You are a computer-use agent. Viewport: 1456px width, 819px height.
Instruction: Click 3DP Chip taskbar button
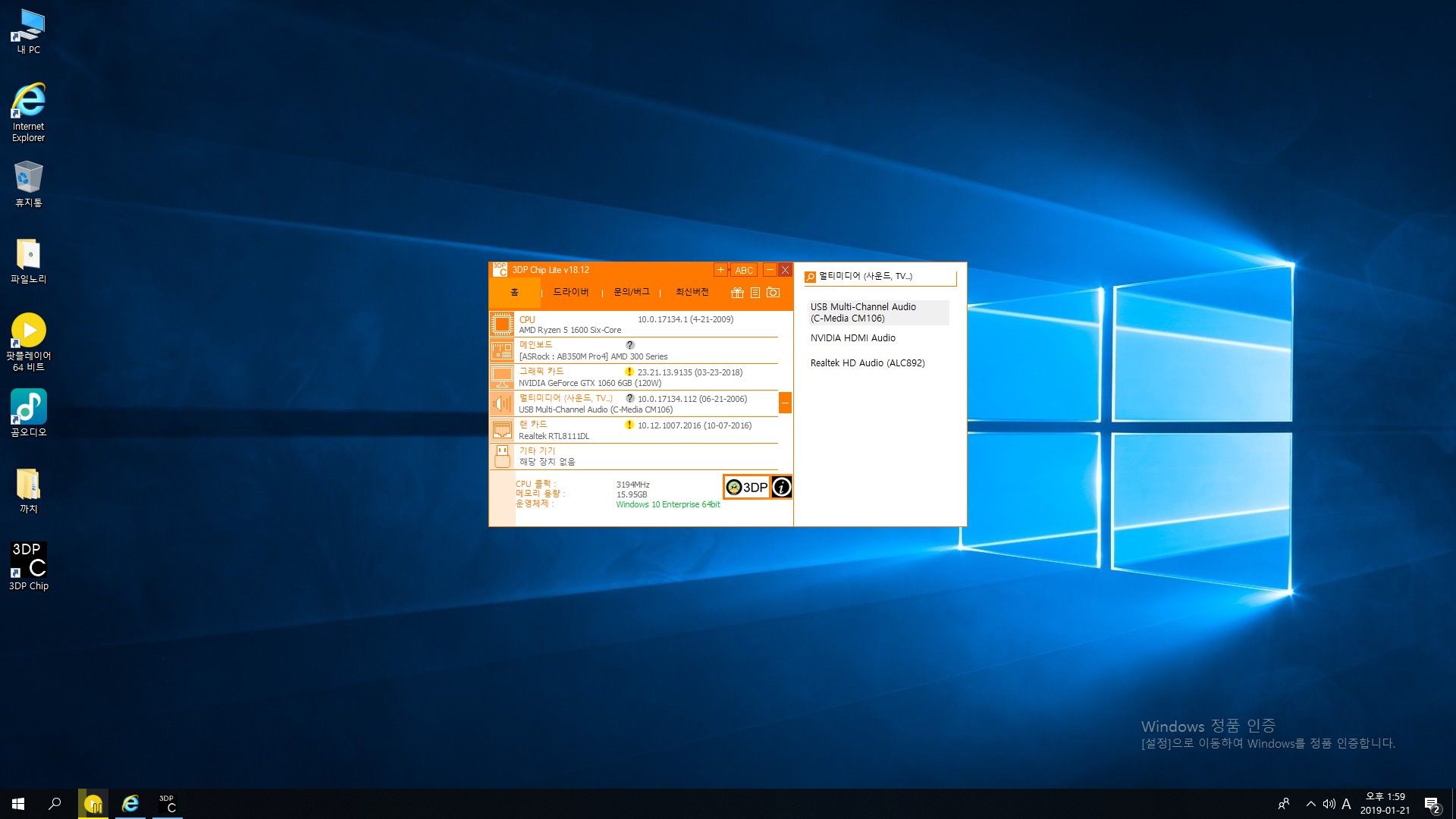167,804
